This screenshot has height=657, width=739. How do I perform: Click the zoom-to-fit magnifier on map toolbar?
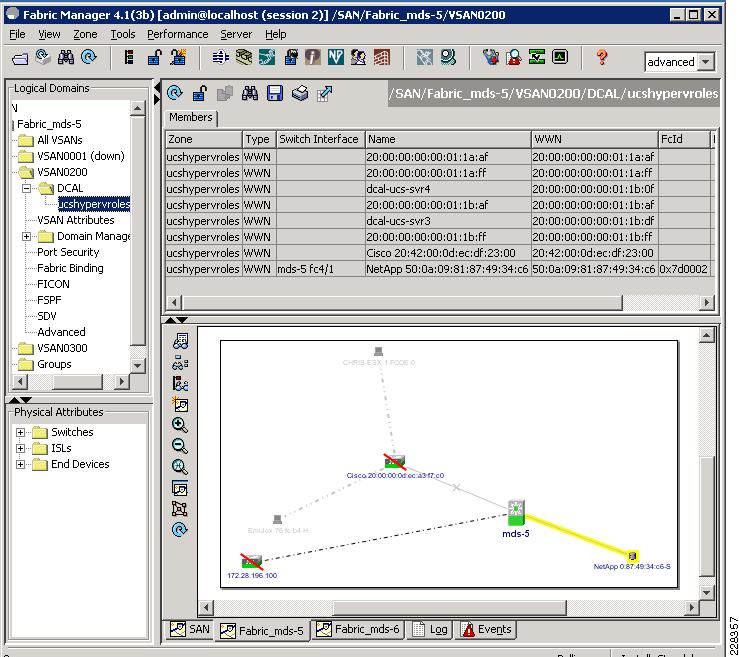coord(180,467)
